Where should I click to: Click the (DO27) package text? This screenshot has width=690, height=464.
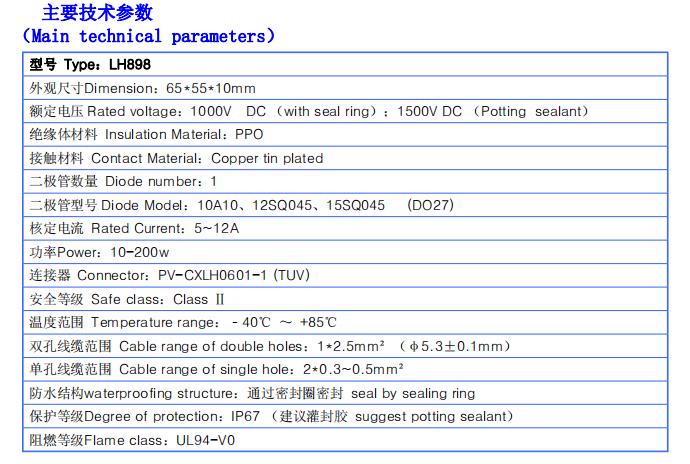coord(430,205)
